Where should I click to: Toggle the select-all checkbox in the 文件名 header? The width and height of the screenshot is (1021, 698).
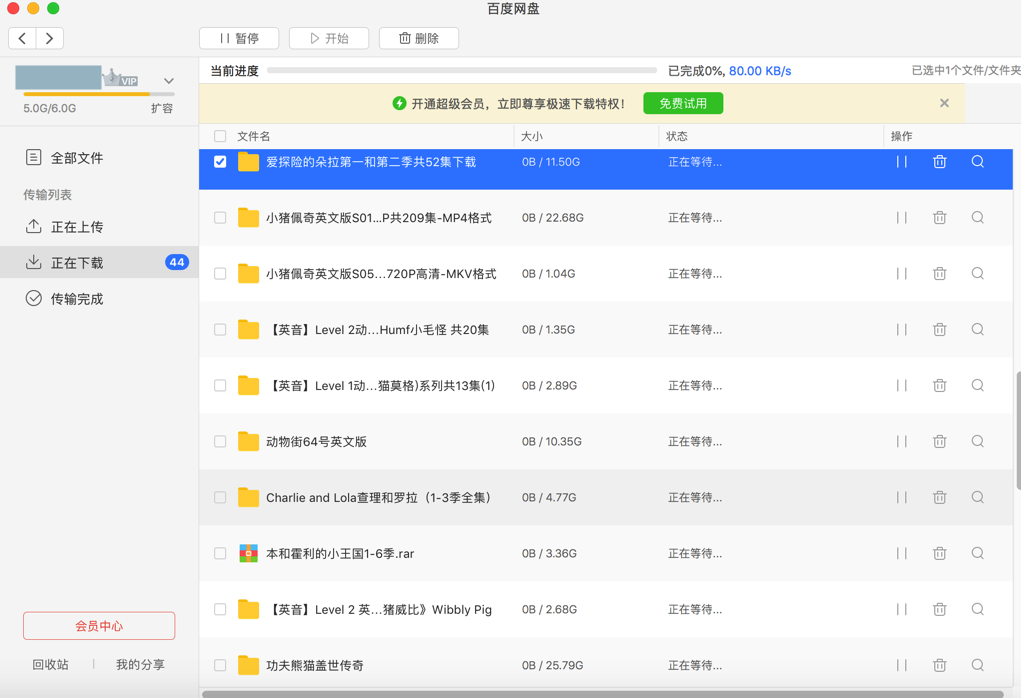(x=220, y=136)
